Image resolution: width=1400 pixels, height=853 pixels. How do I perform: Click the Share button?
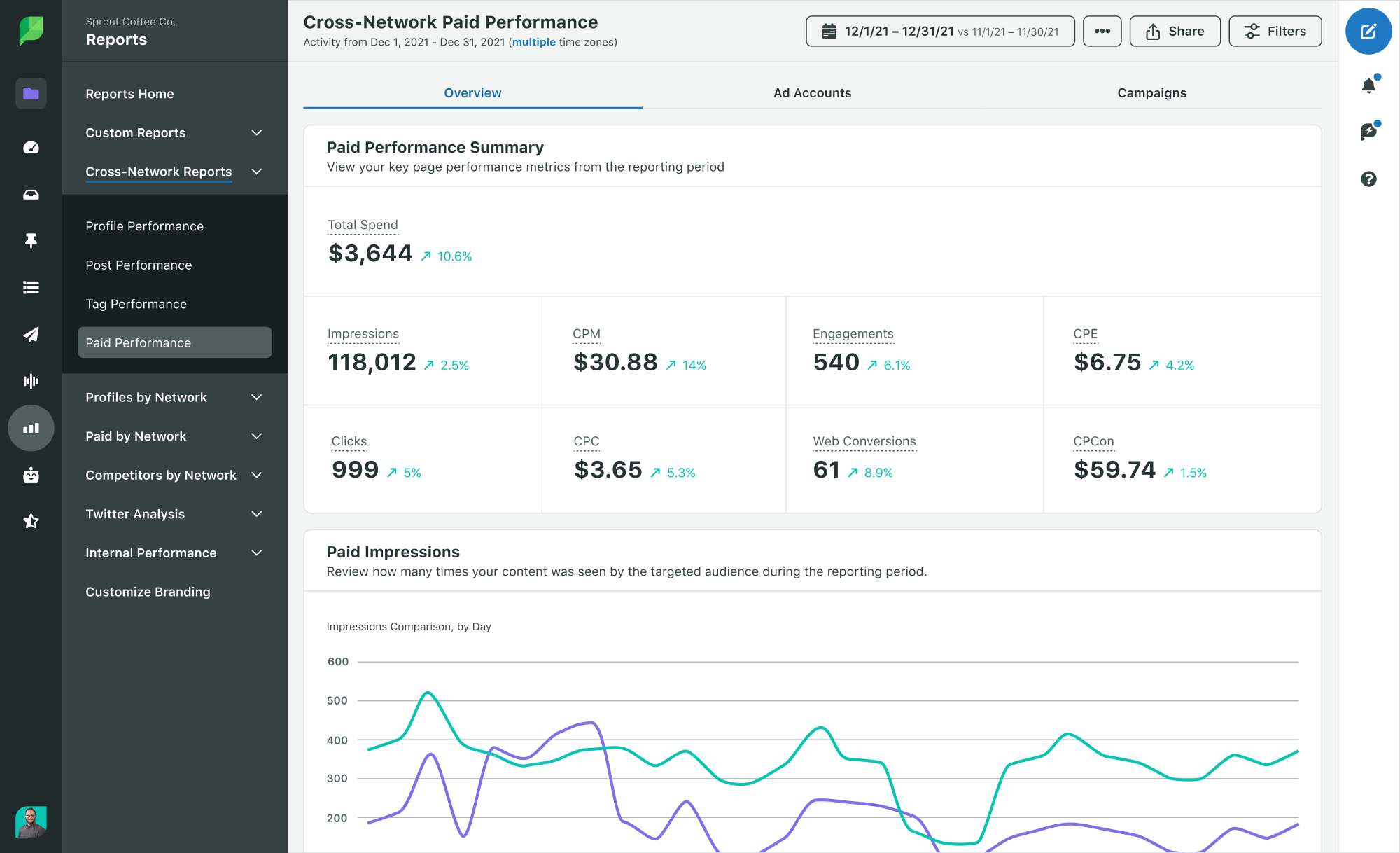(1175, 31)
